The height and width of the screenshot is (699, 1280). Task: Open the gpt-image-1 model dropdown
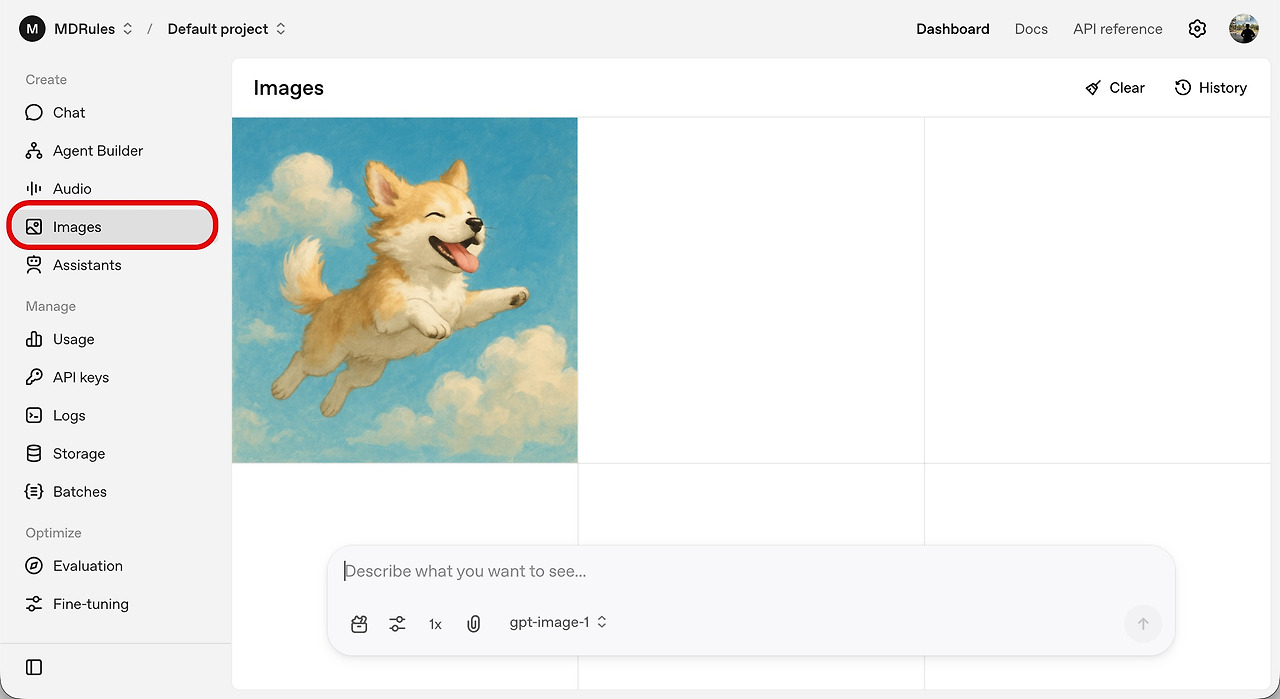pos(558,622)
